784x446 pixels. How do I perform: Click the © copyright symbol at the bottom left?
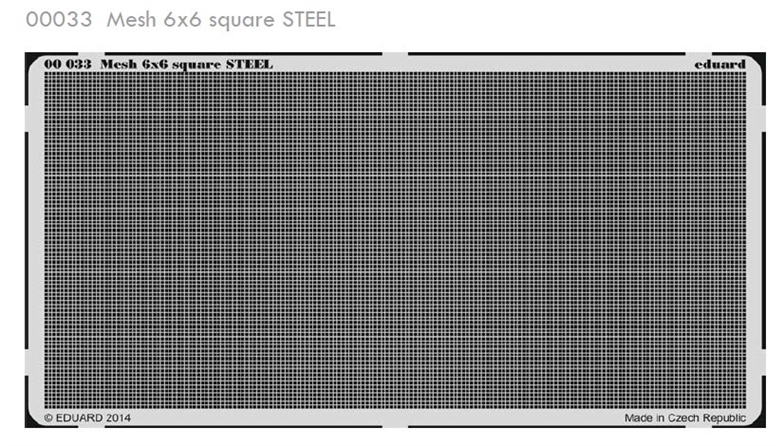point(48,417)
